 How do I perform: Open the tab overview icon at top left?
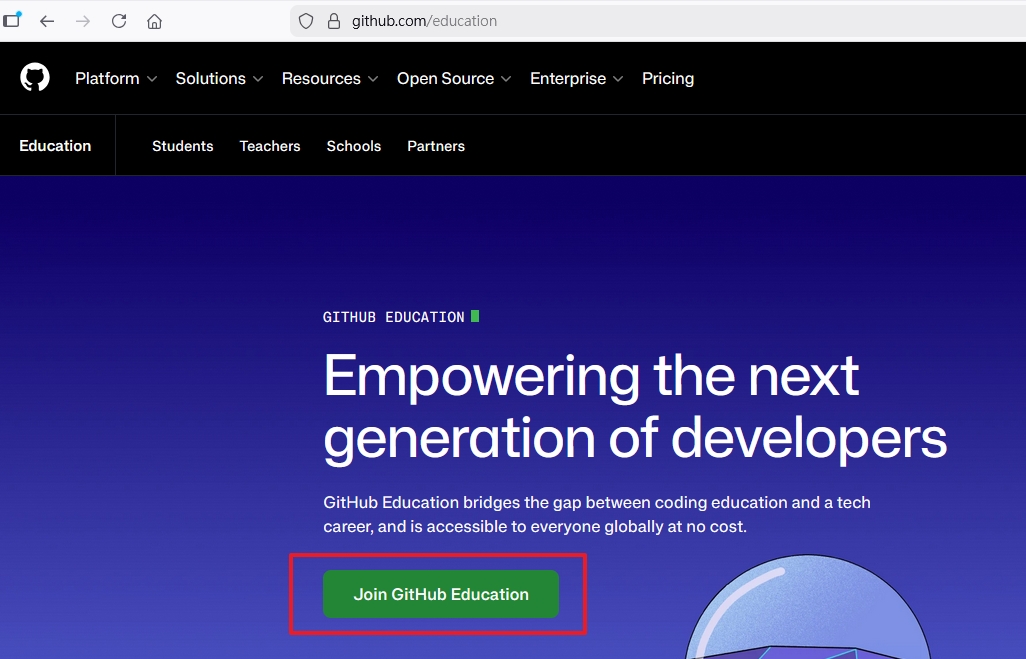point(12,20)
